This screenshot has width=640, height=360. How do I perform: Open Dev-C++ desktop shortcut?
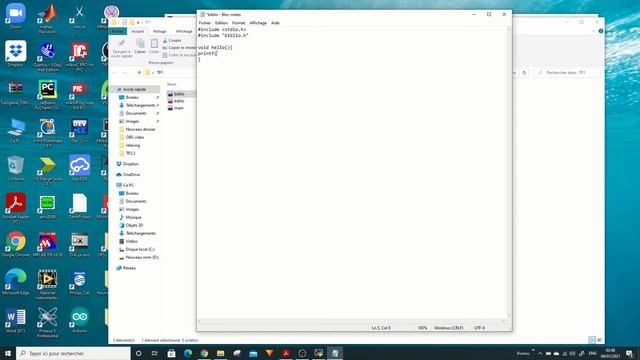pyautogui.click(x=80, y=131)
